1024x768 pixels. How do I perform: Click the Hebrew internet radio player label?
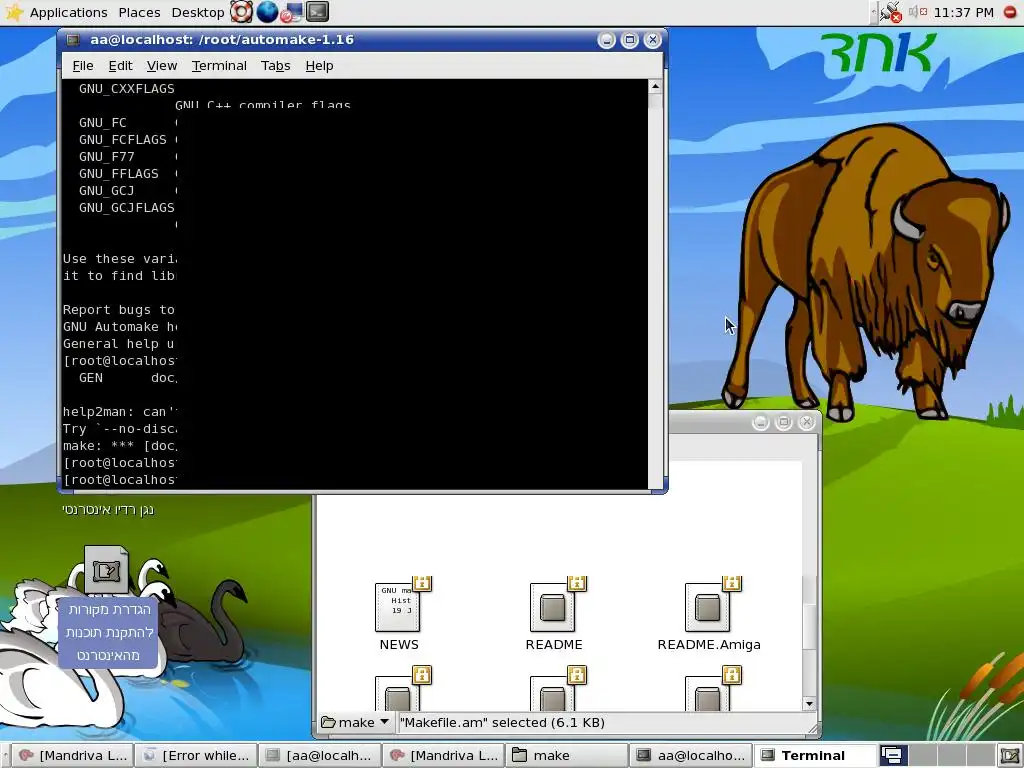(x=108, y=509)
